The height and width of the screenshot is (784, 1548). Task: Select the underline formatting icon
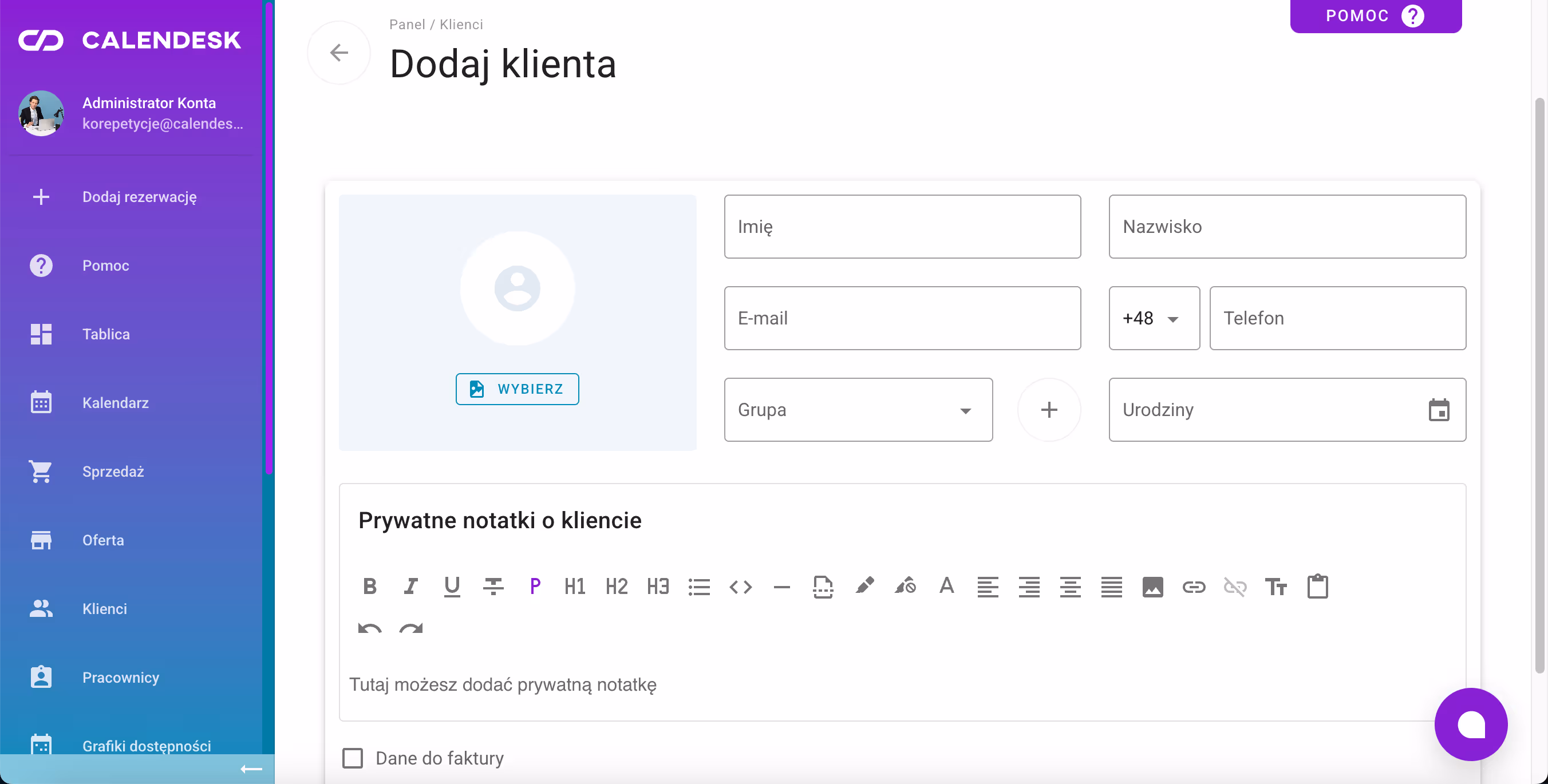point(452,587)
